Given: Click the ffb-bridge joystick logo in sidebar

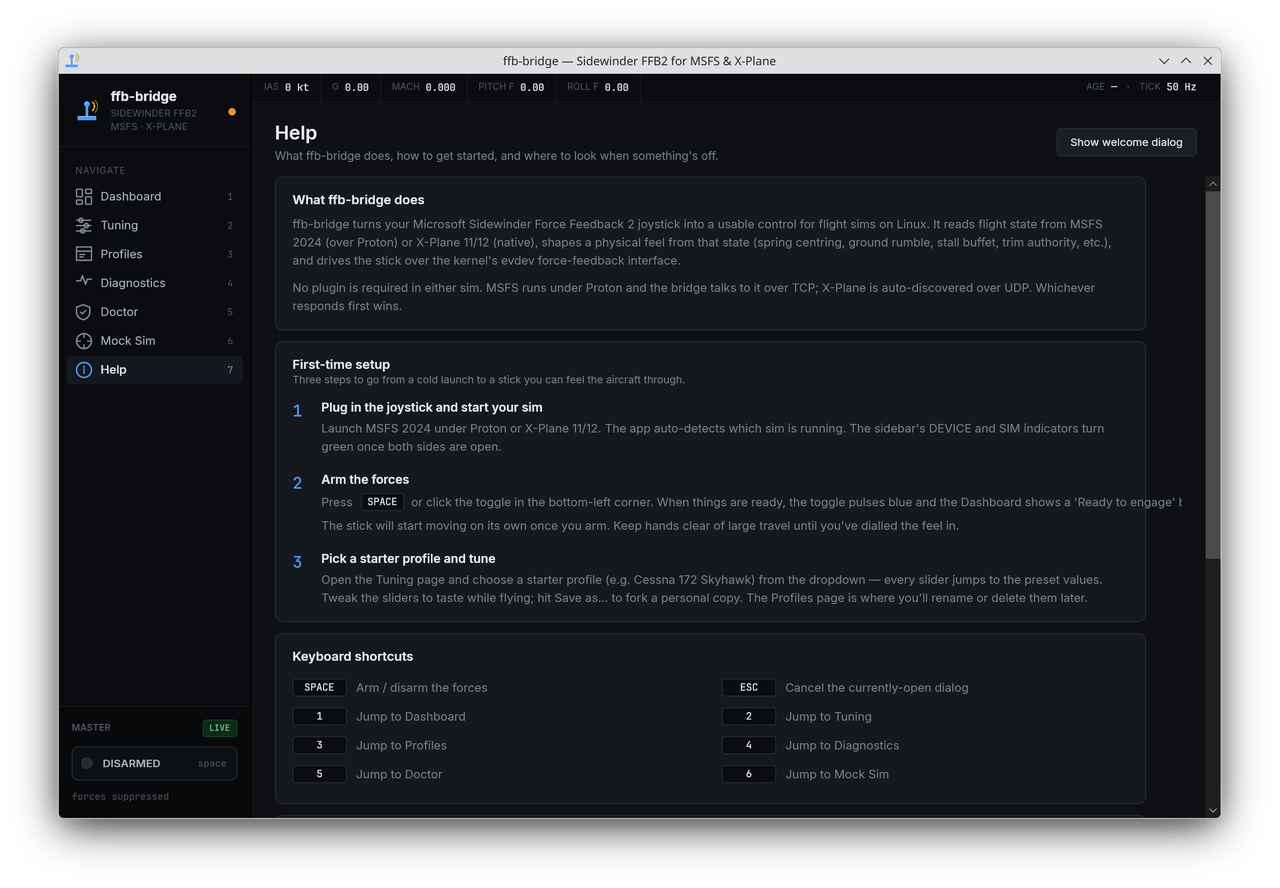Looking at the screenshot, I should (x=88, y=110).
